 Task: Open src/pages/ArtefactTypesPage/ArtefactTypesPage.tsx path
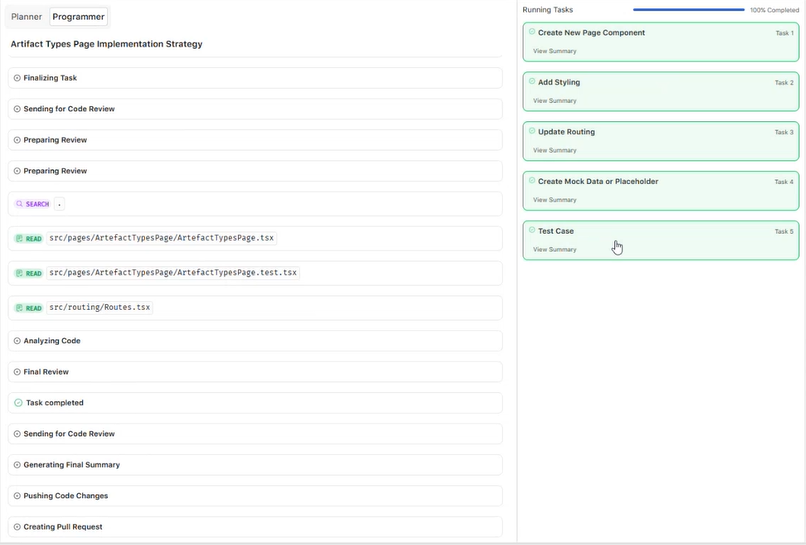pos(161,238)
